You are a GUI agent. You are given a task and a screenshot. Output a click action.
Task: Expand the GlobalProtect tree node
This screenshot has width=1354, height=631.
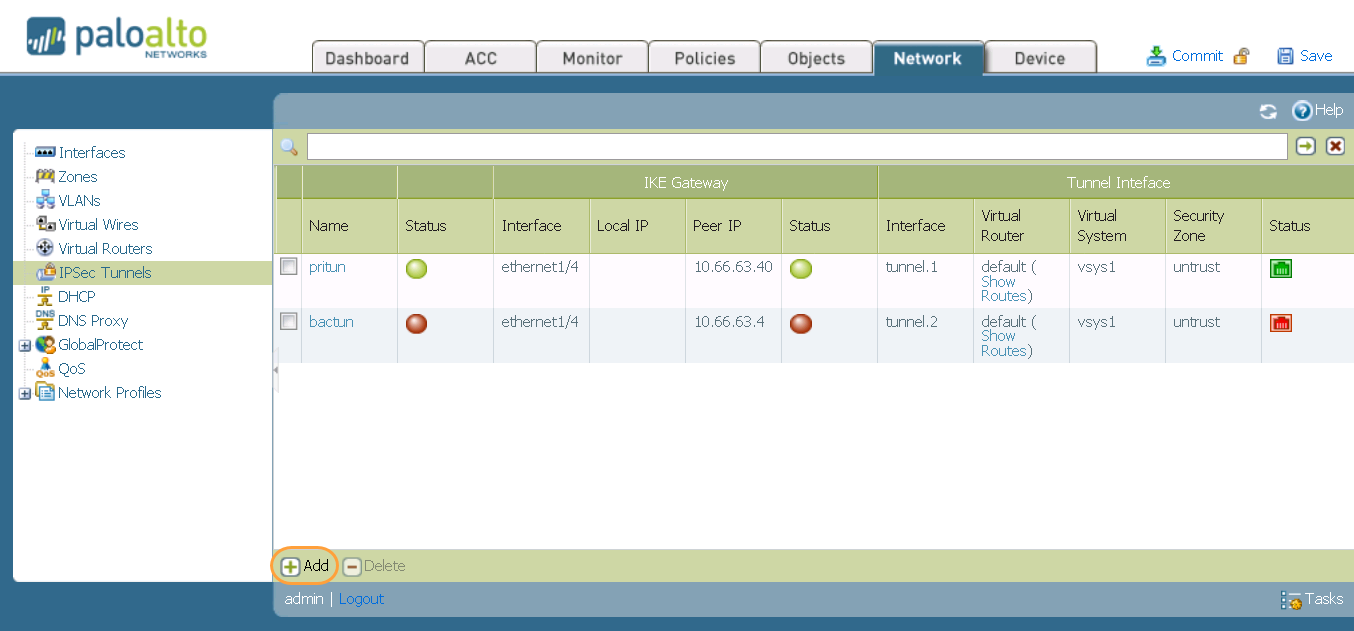pos(25,345)
